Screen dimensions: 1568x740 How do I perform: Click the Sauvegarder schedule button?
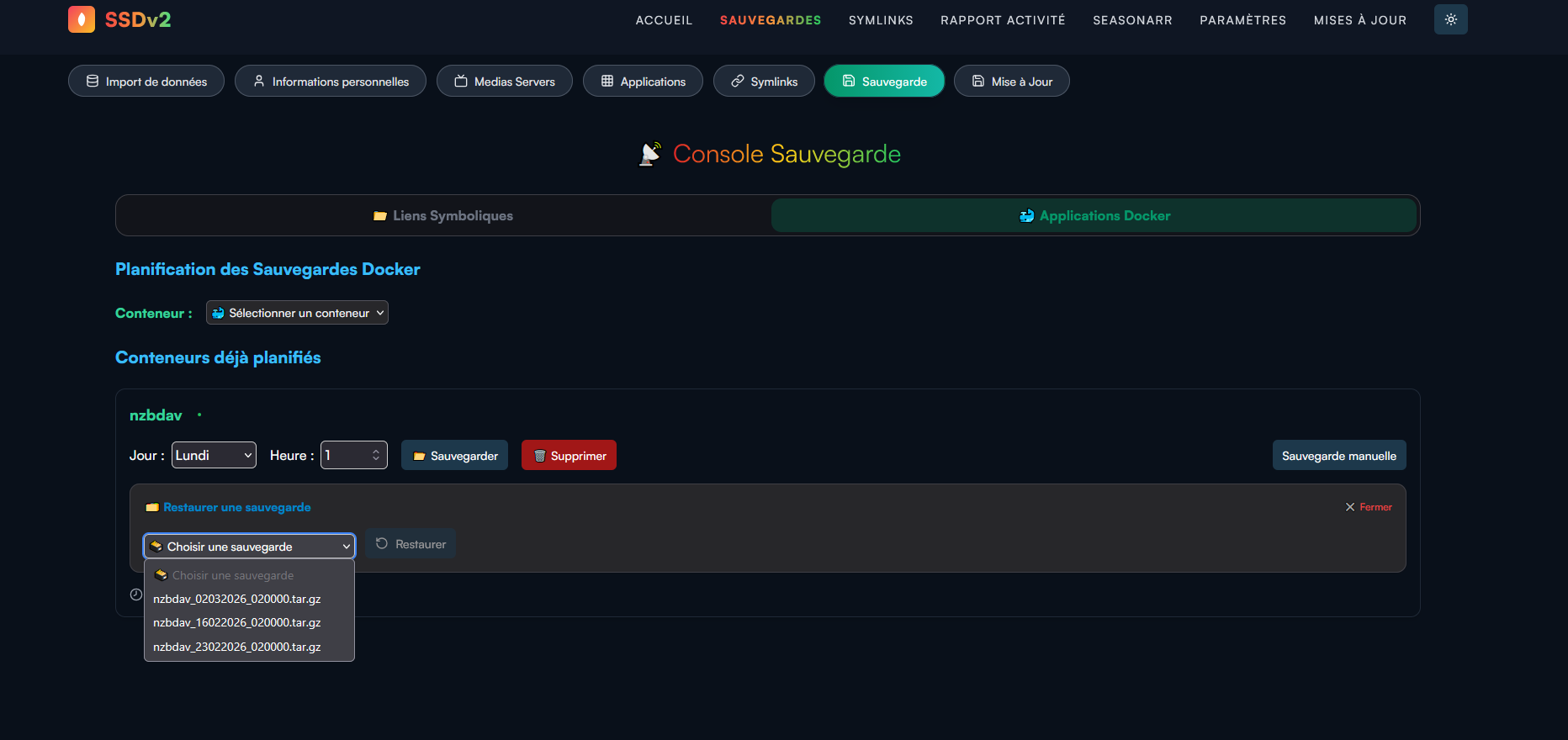click(454, 456)
